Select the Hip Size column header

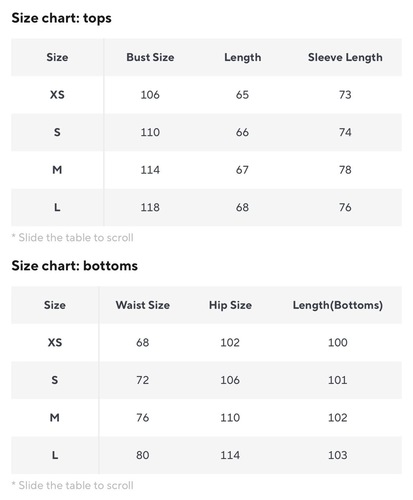coord(230,305)
